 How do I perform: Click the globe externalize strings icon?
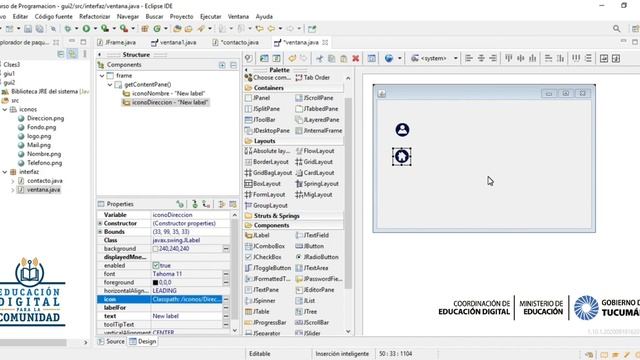tap(389, 58)
